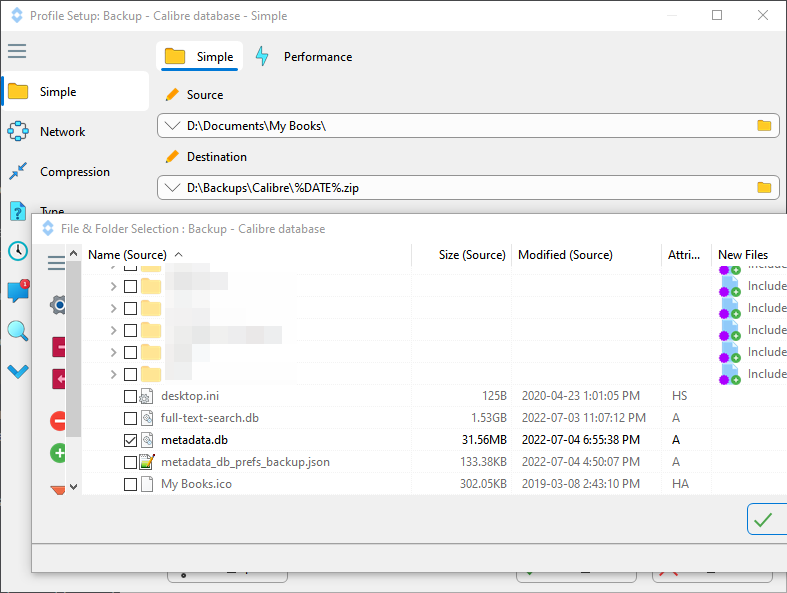Click into the Destination path field with %DATE%.zip
787x593 pixels.
[x=468, y=188]
